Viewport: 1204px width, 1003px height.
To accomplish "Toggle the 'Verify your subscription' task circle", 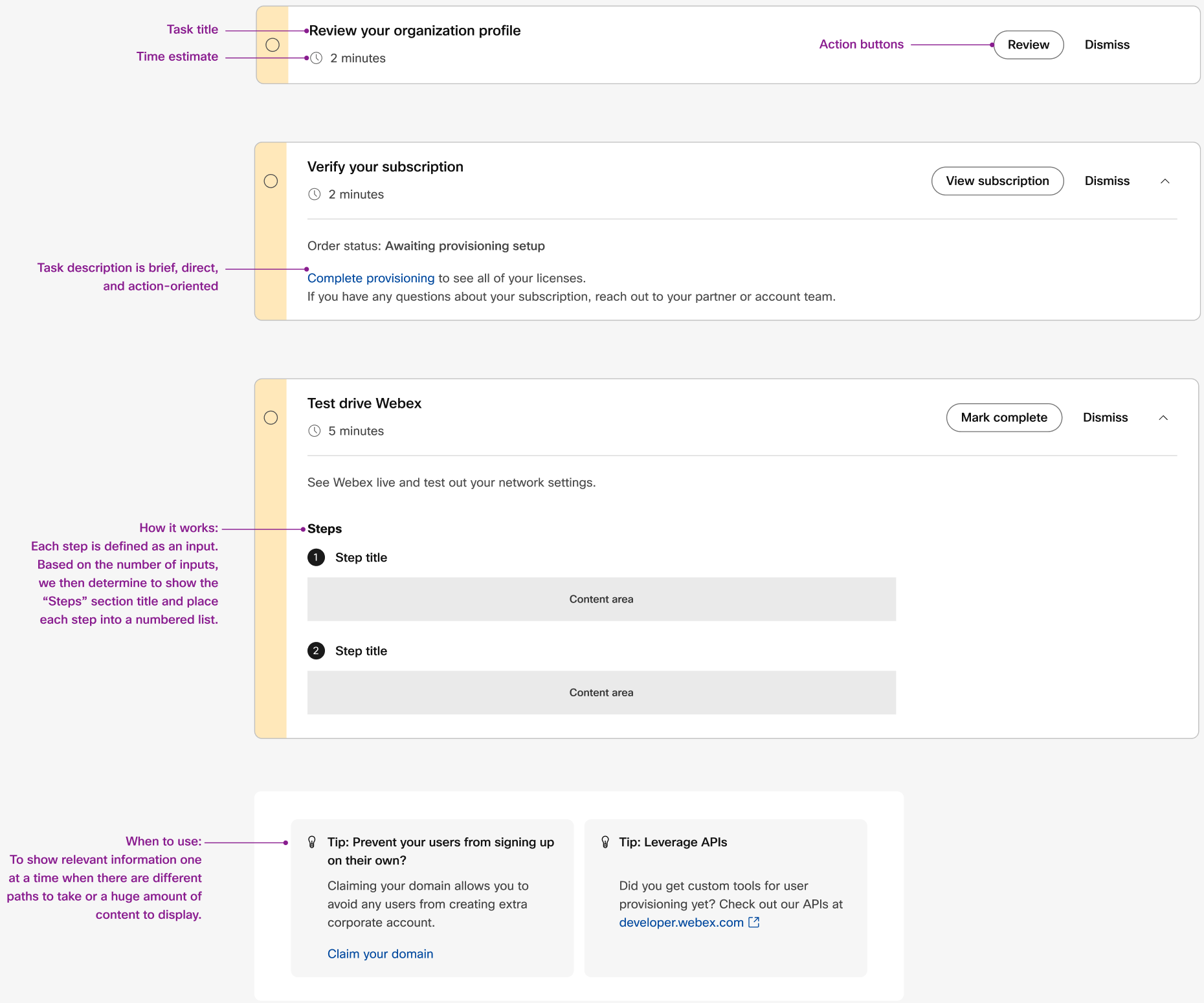I will pyautogui.click(x=271, y=181).
